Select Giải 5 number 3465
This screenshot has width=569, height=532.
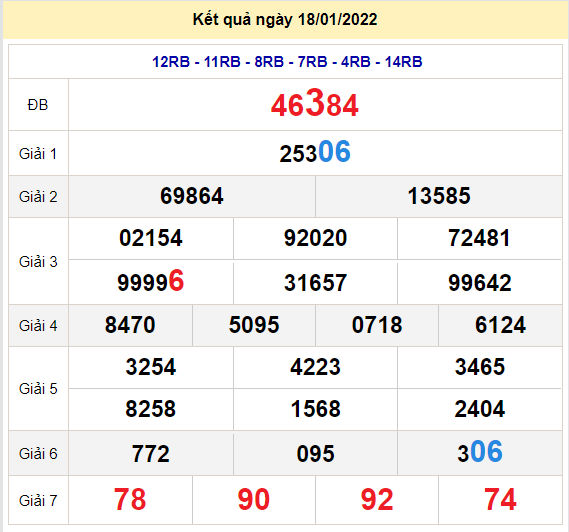[479, 367]
